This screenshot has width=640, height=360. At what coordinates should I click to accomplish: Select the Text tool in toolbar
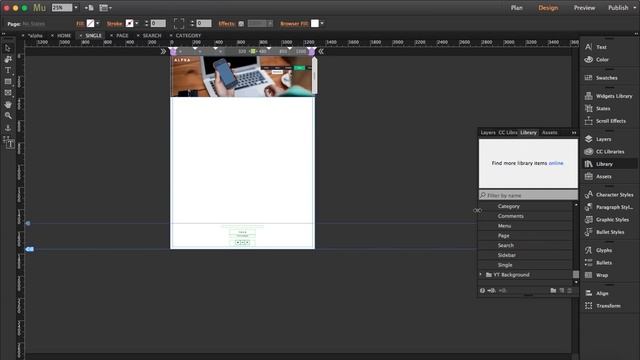click(x=8, y=71)
